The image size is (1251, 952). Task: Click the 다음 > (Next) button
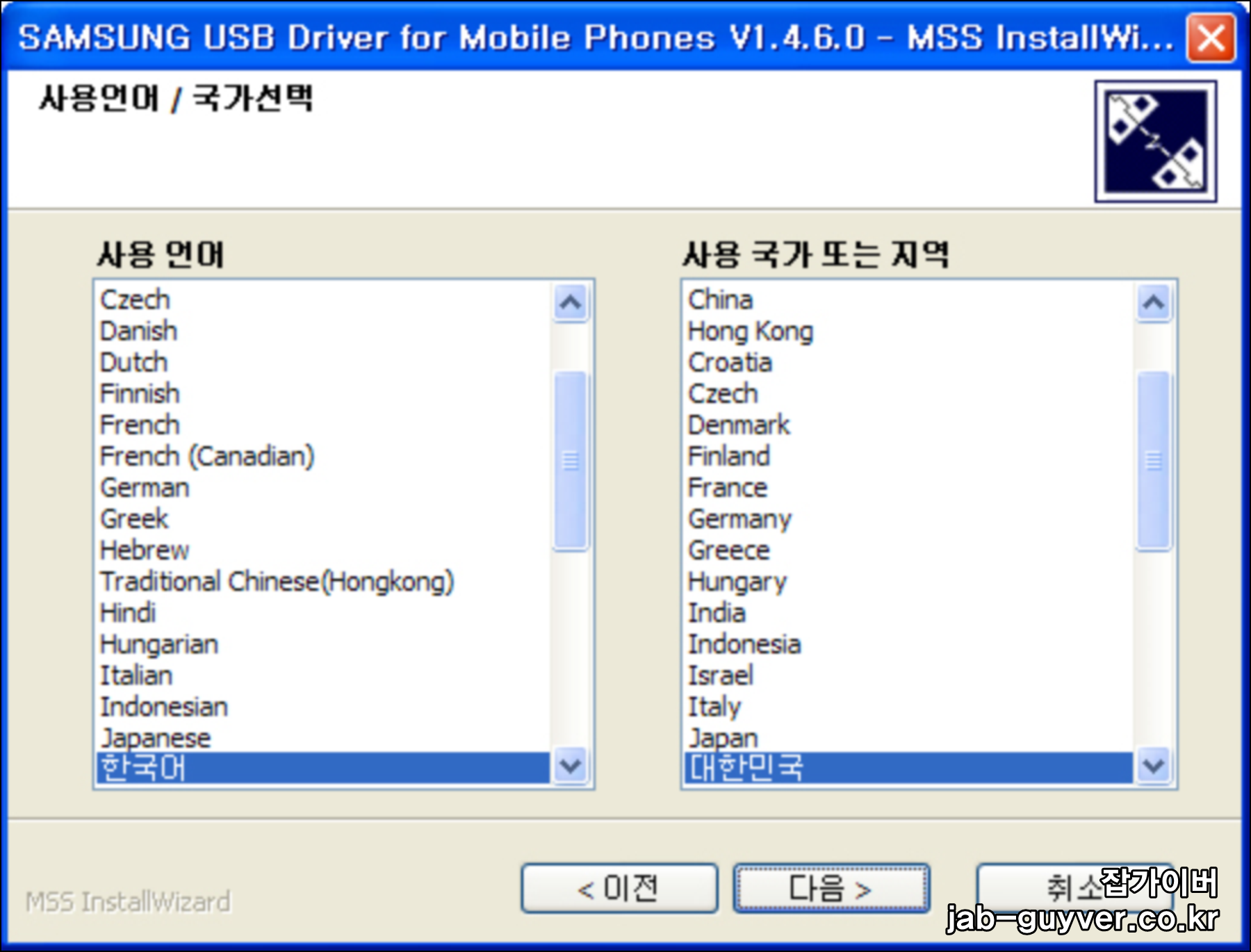[831, 888]
